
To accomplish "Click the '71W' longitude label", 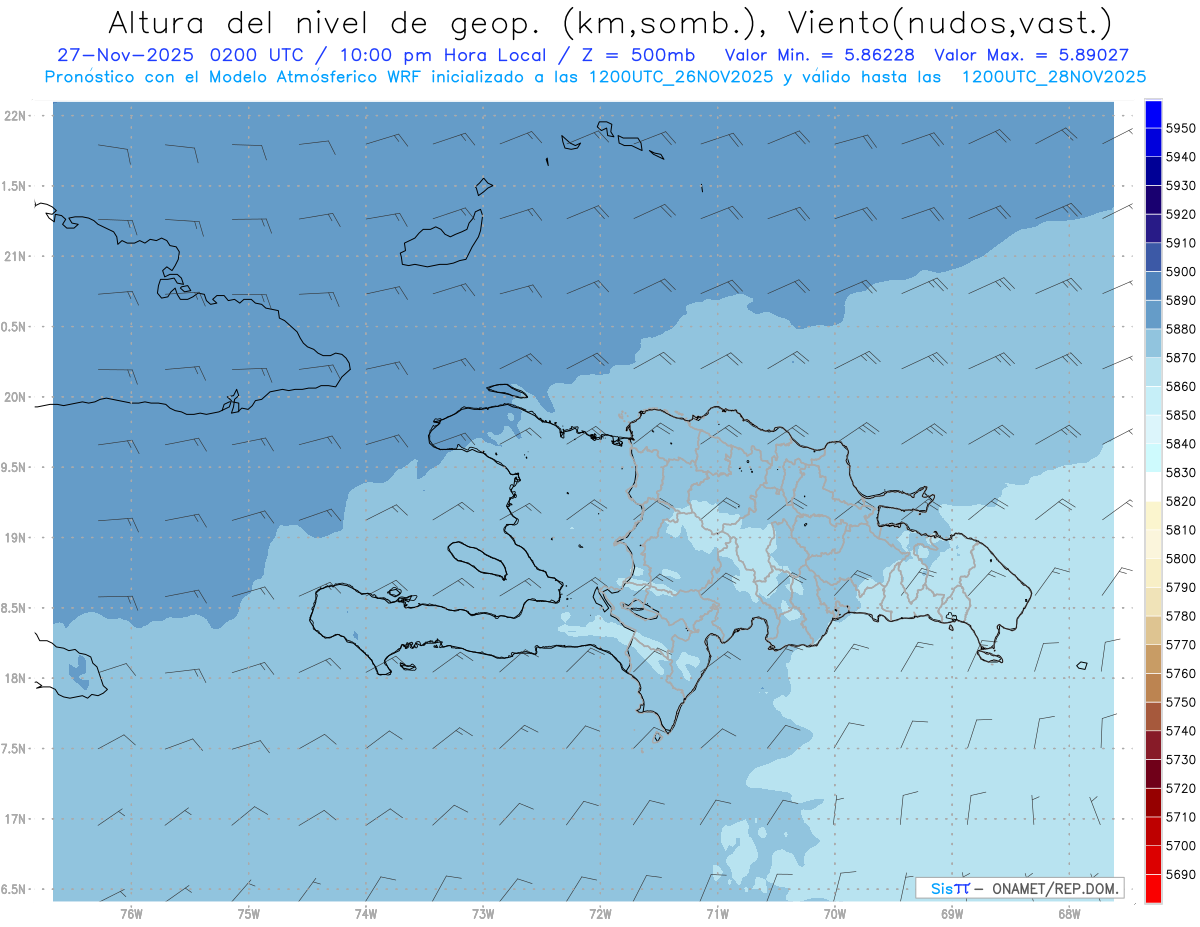I will 717,914.
